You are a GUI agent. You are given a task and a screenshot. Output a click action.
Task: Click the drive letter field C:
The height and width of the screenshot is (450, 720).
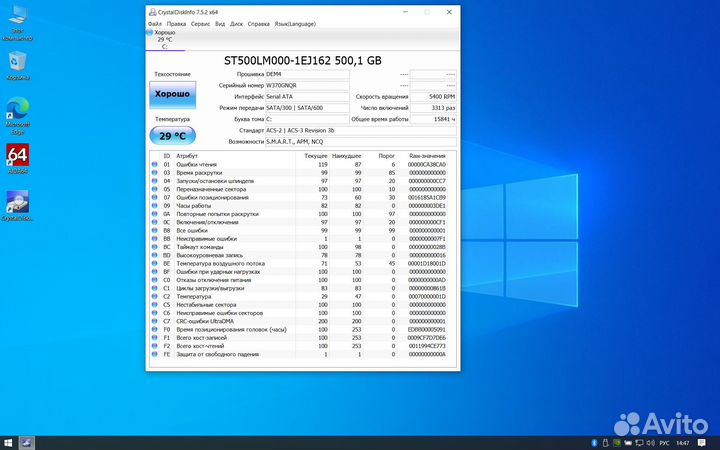(307, 119)
